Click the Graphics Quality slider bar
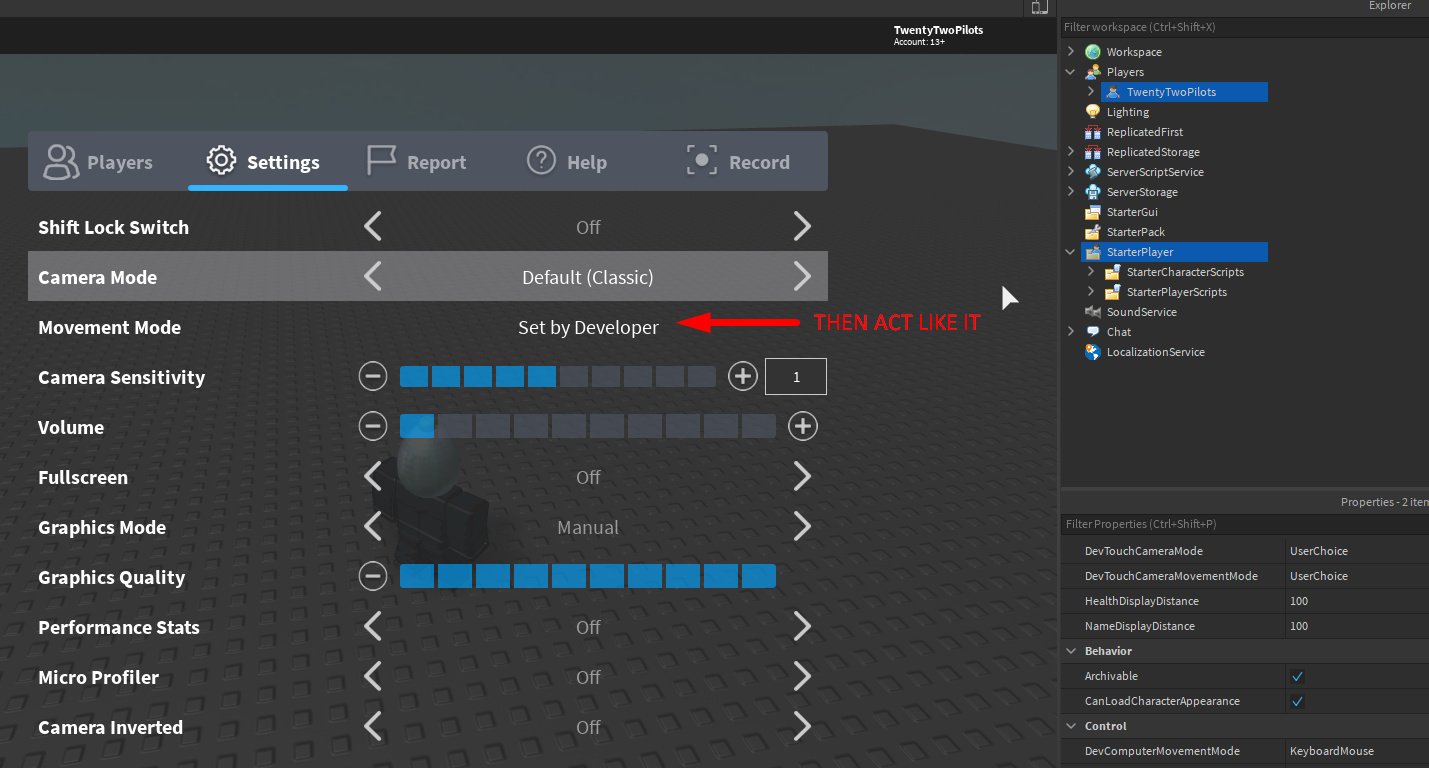The image size is (1429, 768). (588, 577)
